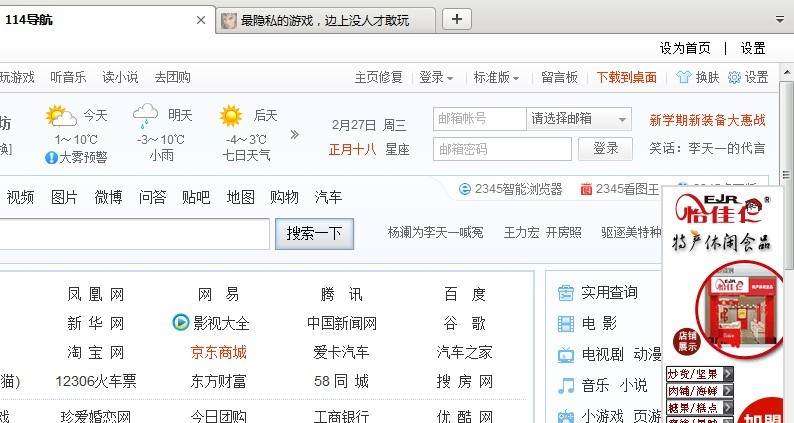The height and width of the screenshot is (423, 794).
Task: Open hot search 杨澜为李天一喊冤
Action: click(x=435, y=233)
